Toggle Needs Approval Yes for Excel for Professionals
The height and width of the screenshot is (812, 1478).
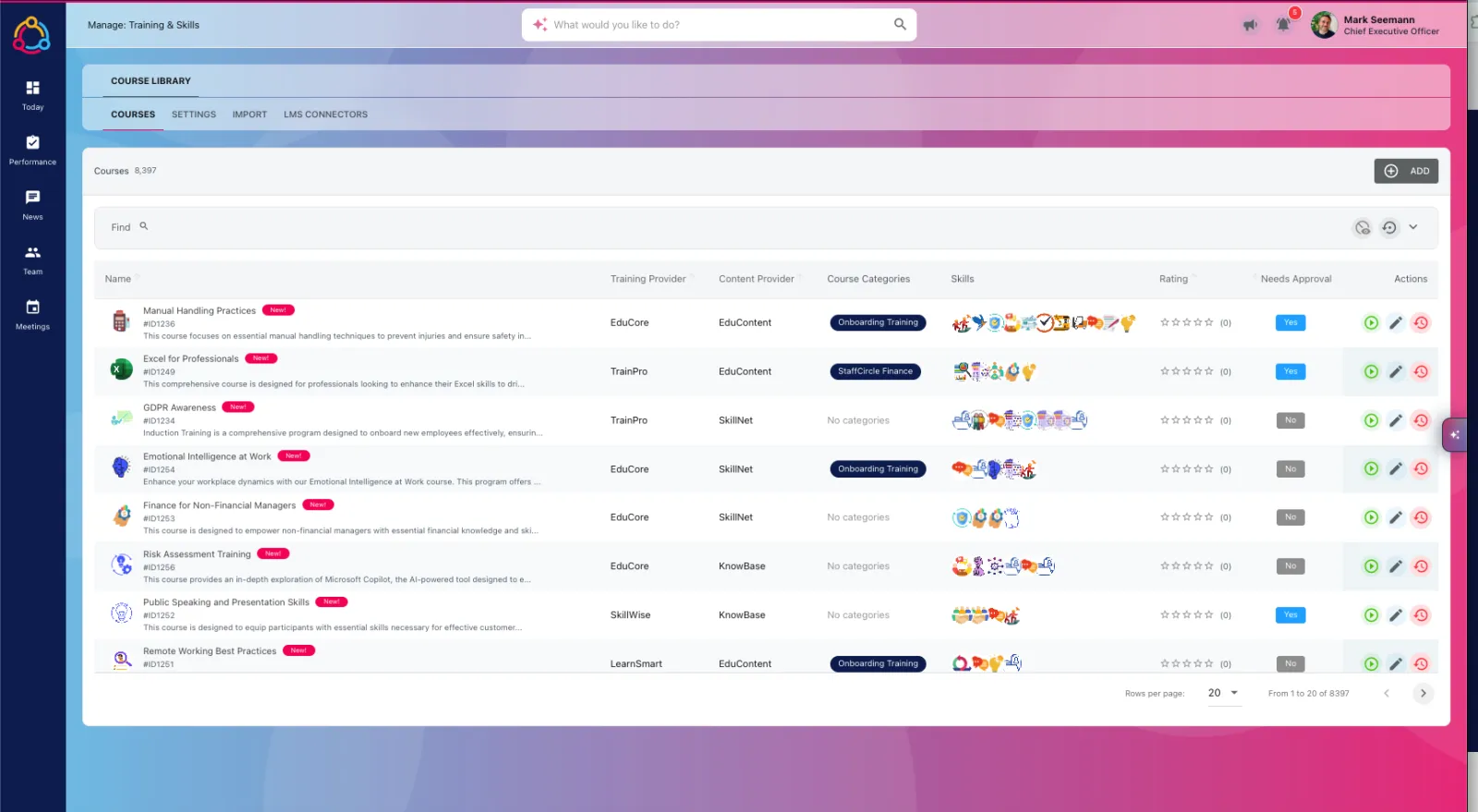[x=1290, y=371]
